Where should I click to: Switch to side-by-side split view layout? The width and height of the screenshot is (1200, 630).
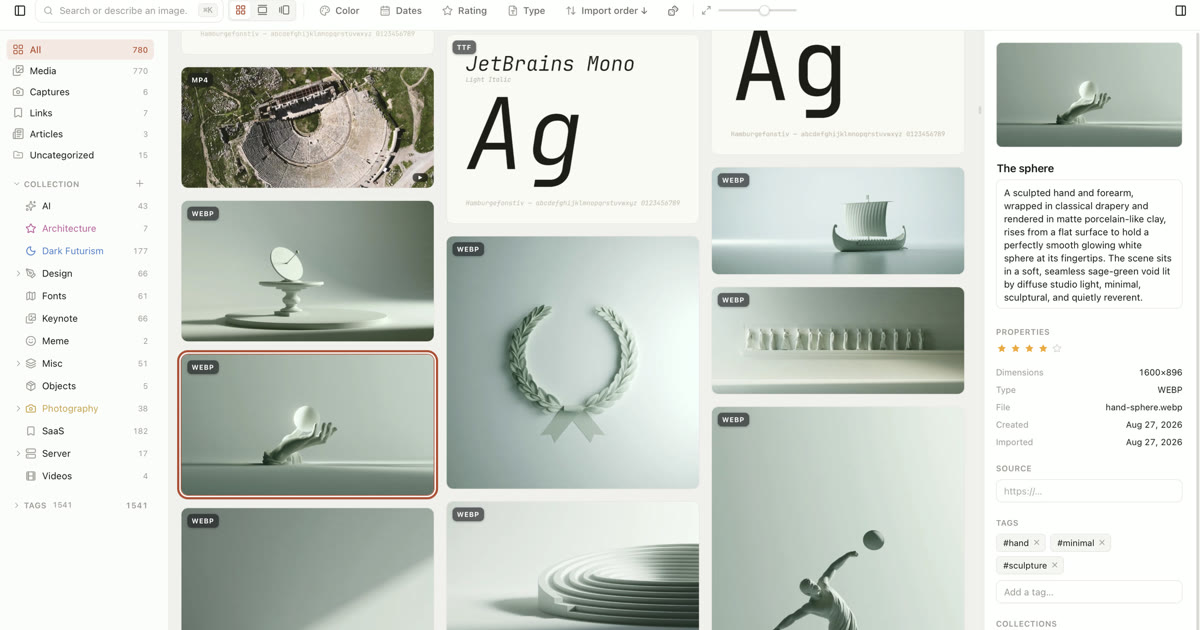coord(284,11)
